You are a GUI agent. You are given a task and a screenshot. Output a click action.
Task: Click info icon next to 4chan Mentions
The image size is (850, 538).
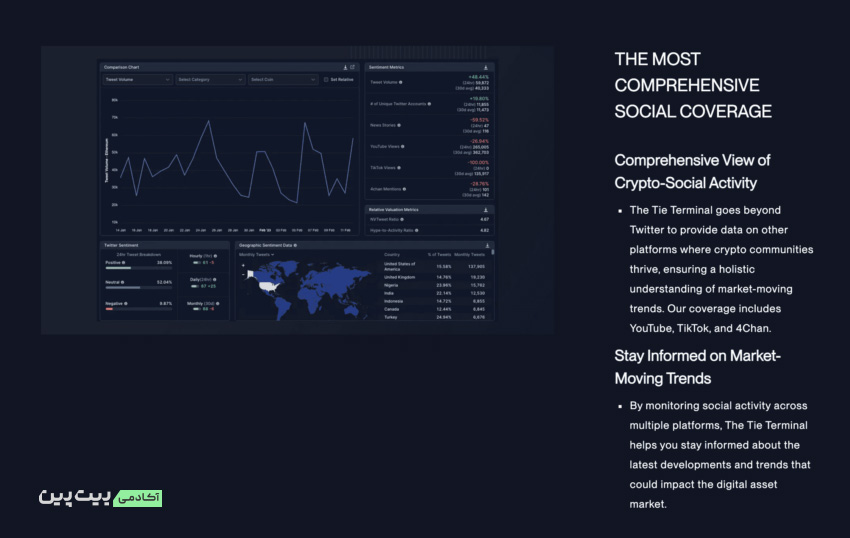pos(404,189)
